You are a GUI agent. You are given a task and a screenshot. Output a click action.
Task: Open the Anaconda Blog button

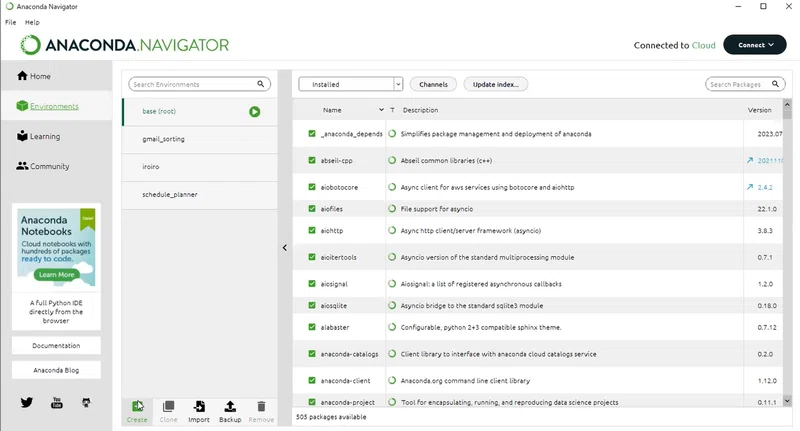click(56, 370)
